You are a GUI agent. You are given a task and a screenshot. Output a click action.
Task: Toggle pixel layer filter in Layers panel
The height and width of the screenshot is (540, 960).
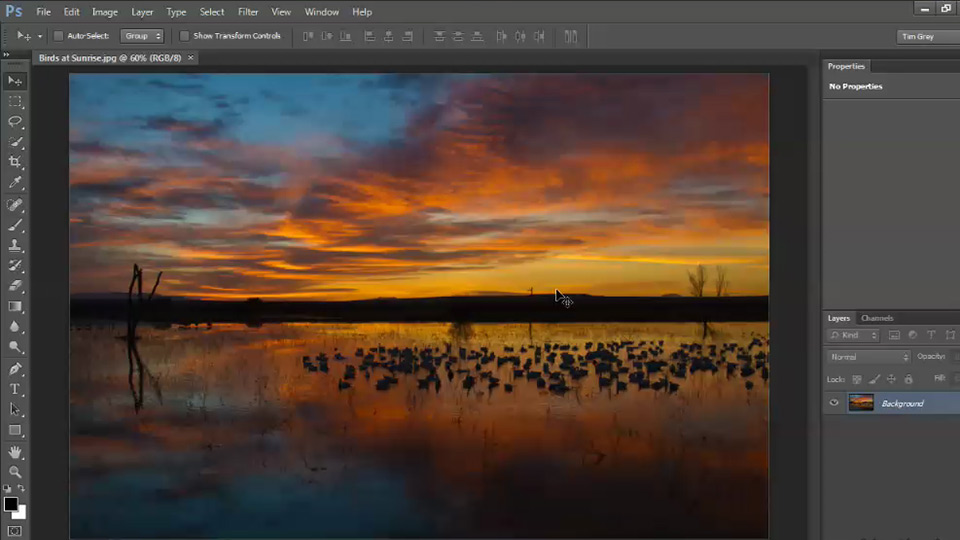[x=894, y=335]
